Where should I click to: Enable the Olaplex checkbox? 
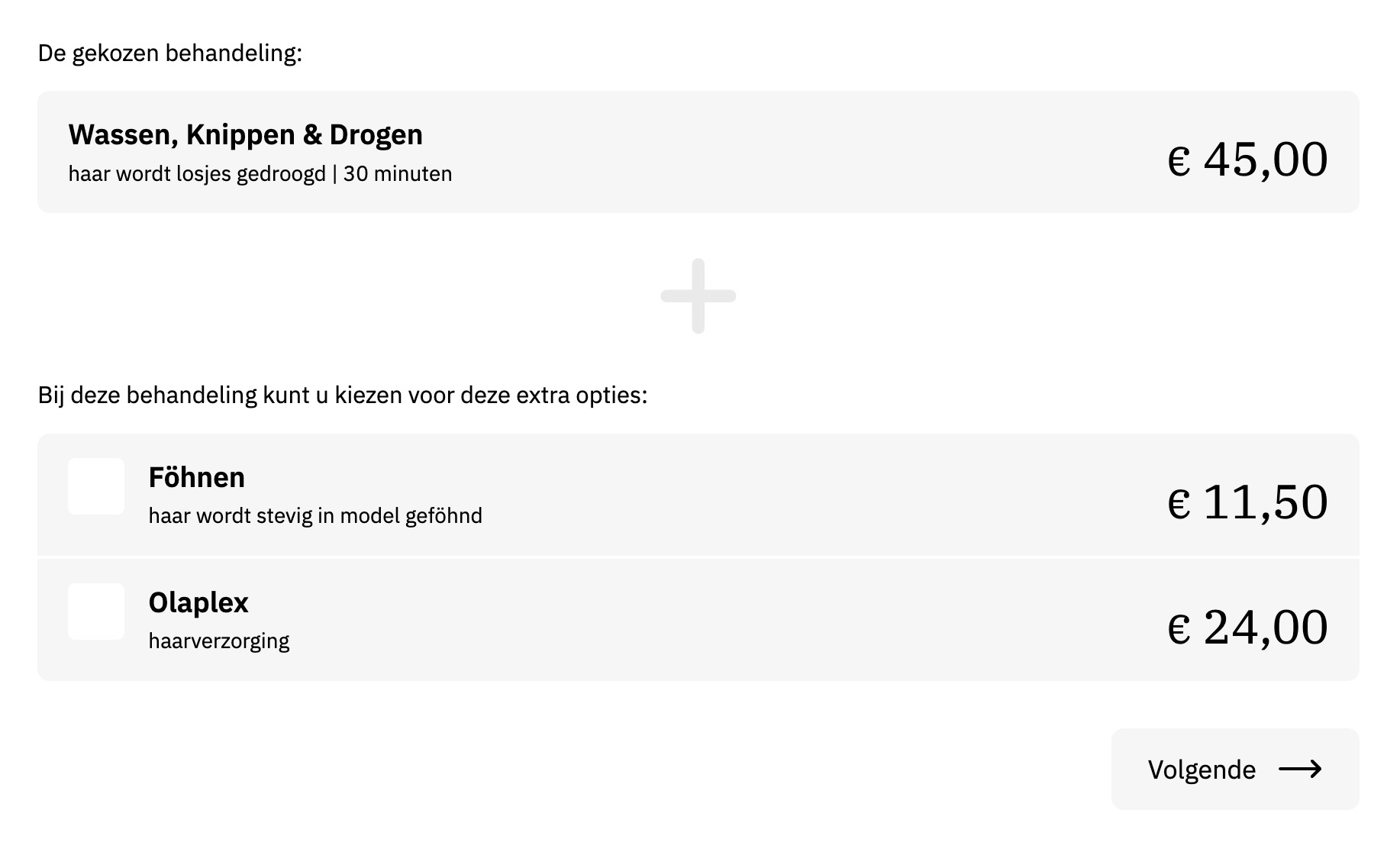tap(96, 612)
